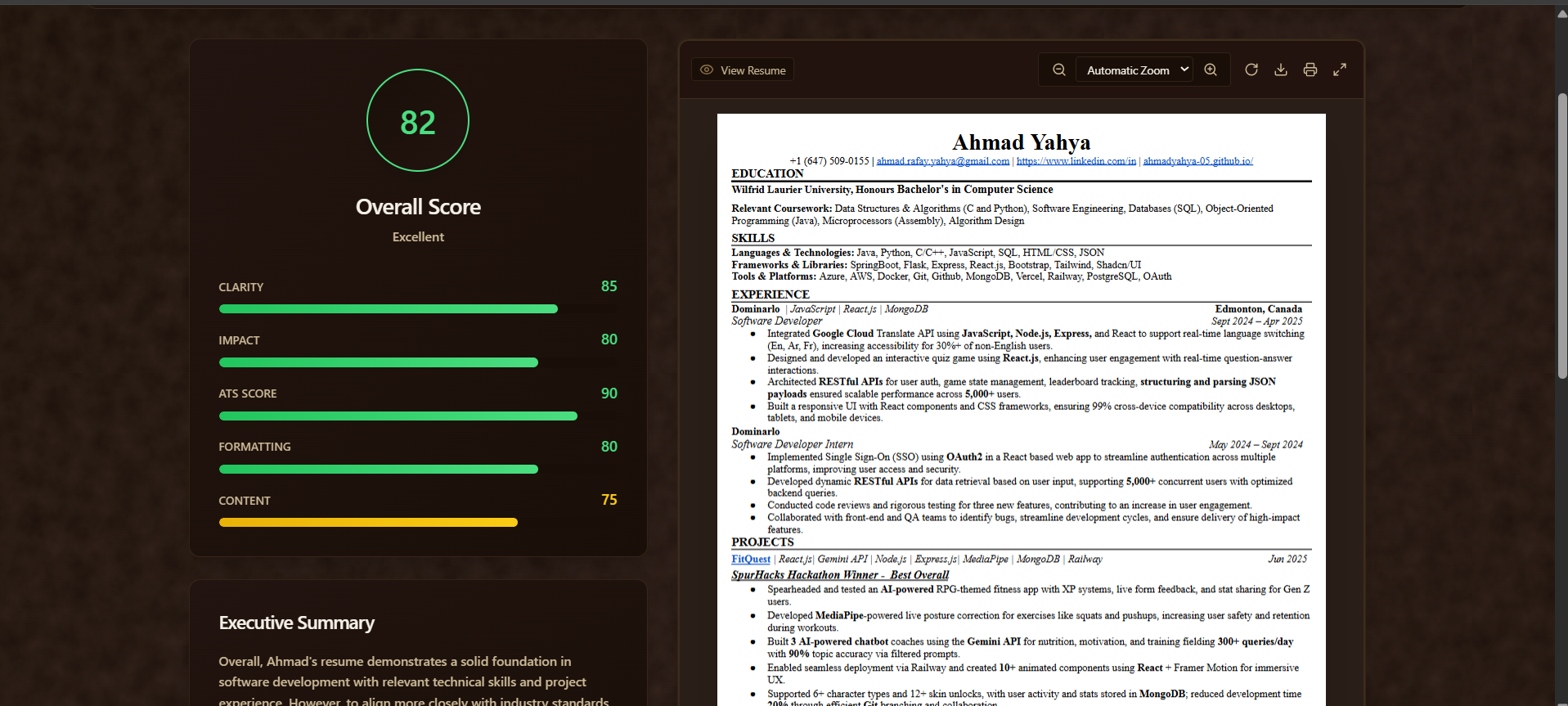Print the resume document
Image resolution: width=1568 pixels, height=706 pixels.
[1310, 70]
